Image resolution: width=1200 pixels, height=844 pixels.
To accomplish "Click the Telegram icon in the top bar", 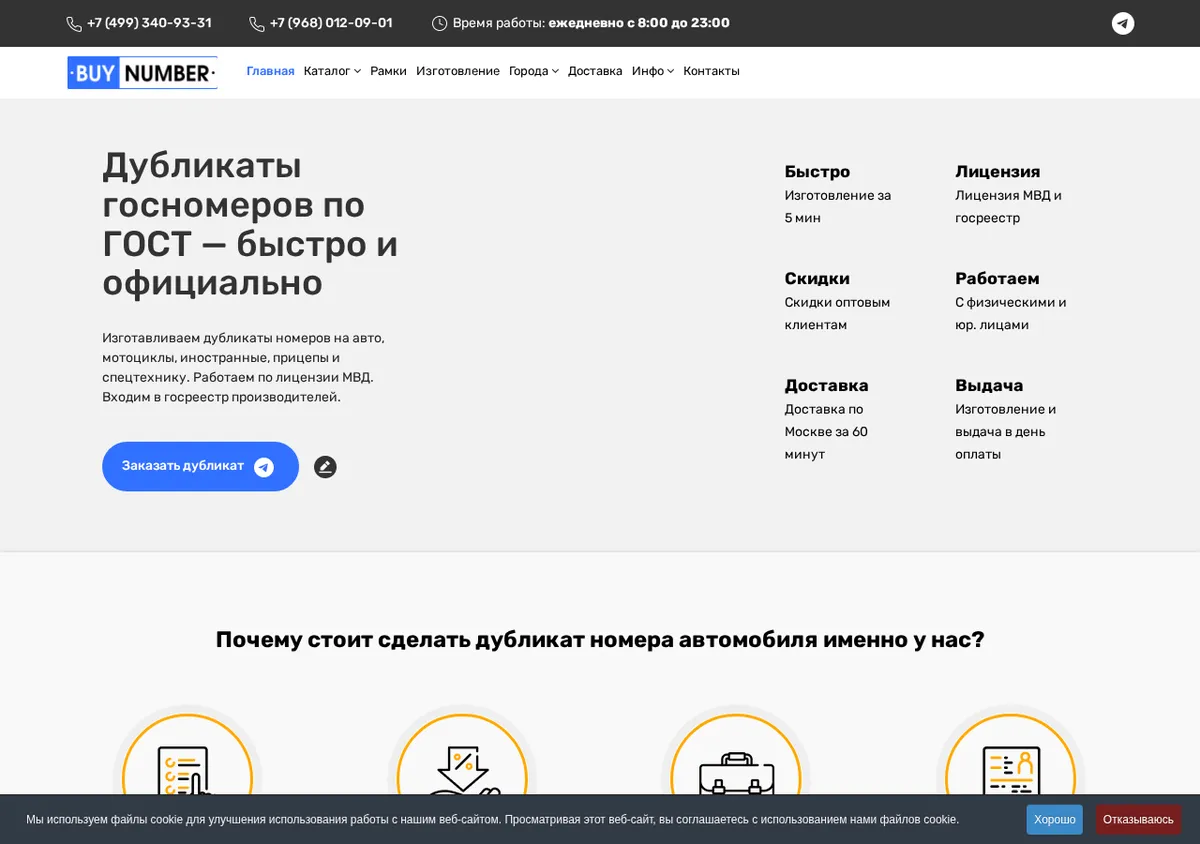I will 1123,23.
